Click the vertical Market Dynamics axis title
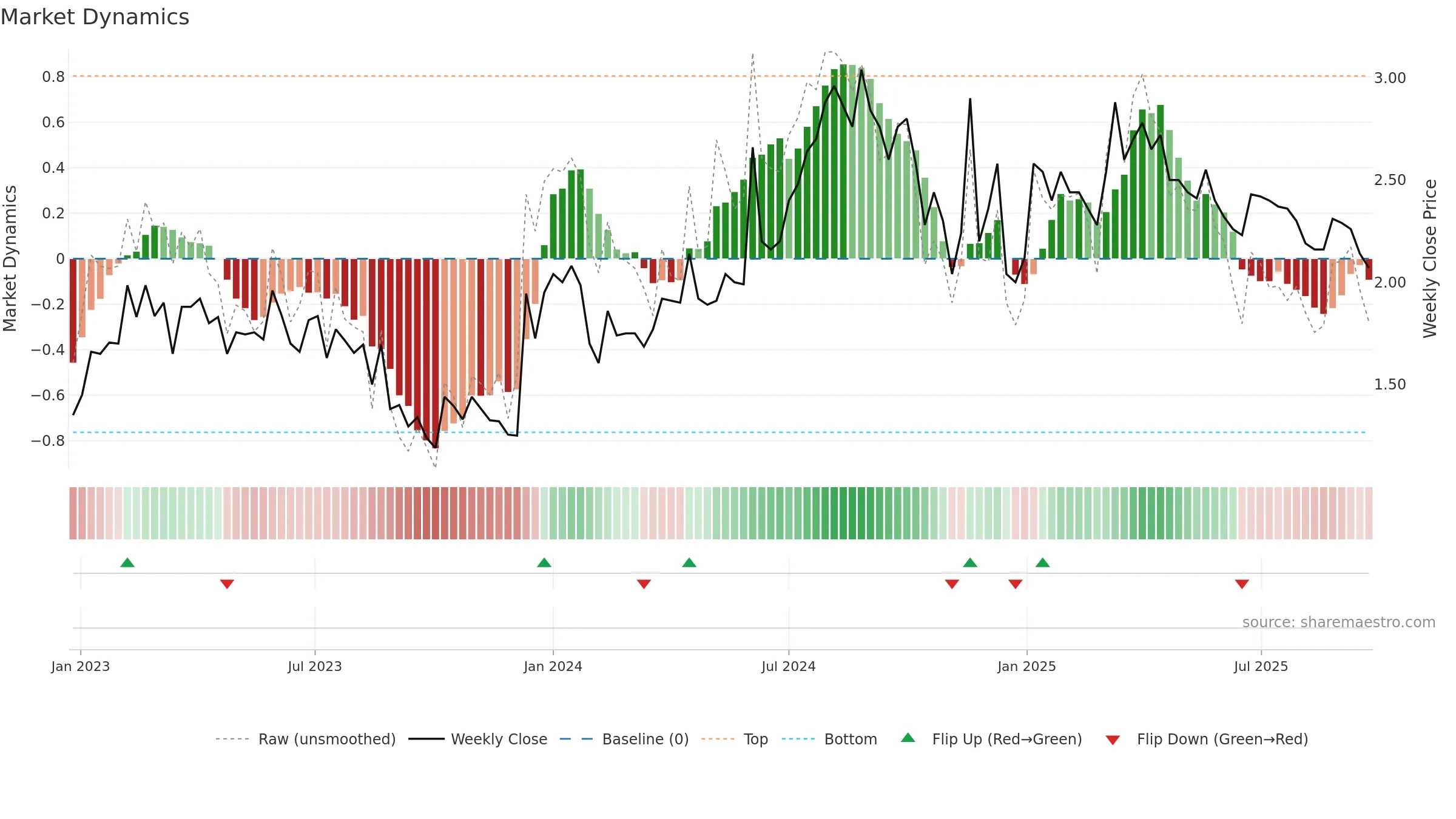The image size is (1456, 819). click(10, 258)
